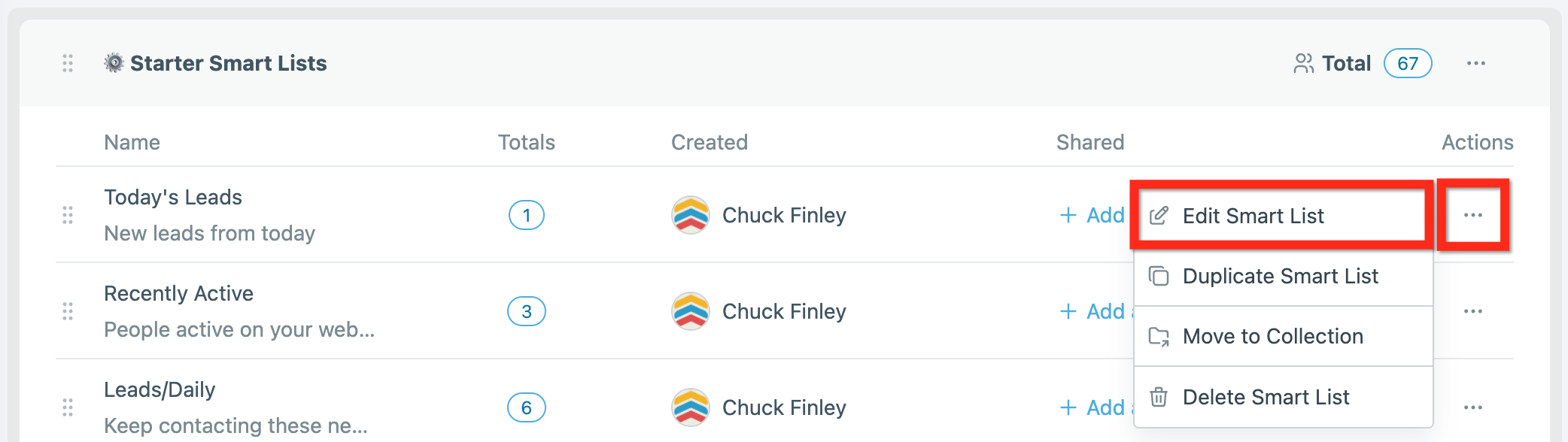Viewport: 1568px width, 442px height.
Task: Click the people icon beside Total
Action: (1303, 63)
